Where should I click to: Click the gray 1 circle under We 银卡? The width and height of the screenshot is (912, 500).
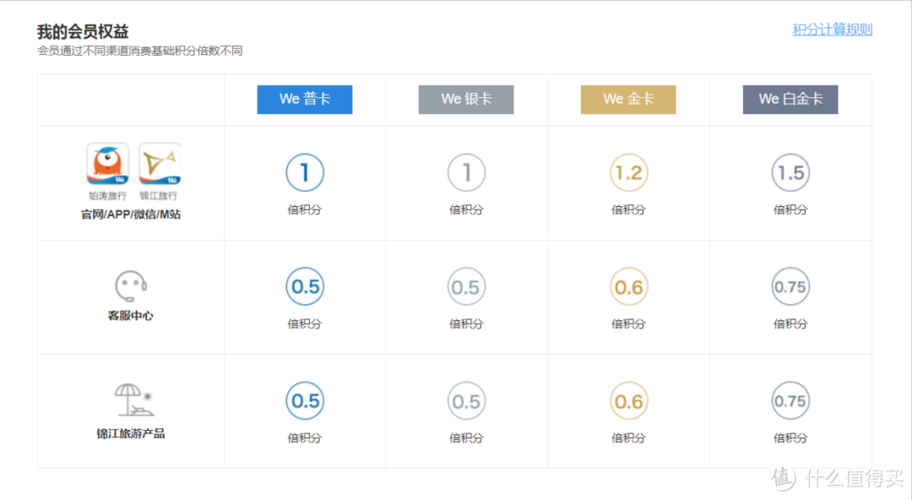466,173
